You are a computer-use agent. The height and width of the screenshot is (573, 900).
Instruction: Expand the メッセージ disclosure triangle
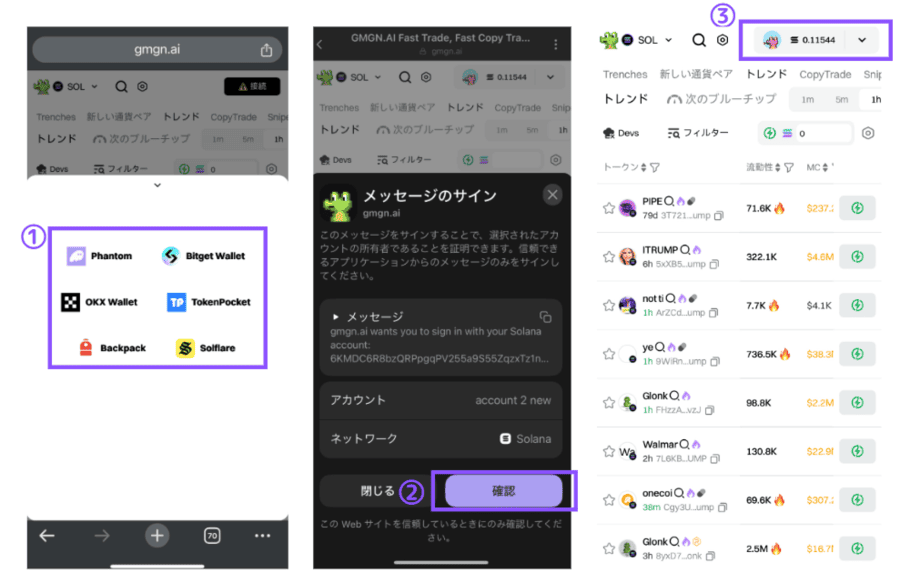(336, 317)
